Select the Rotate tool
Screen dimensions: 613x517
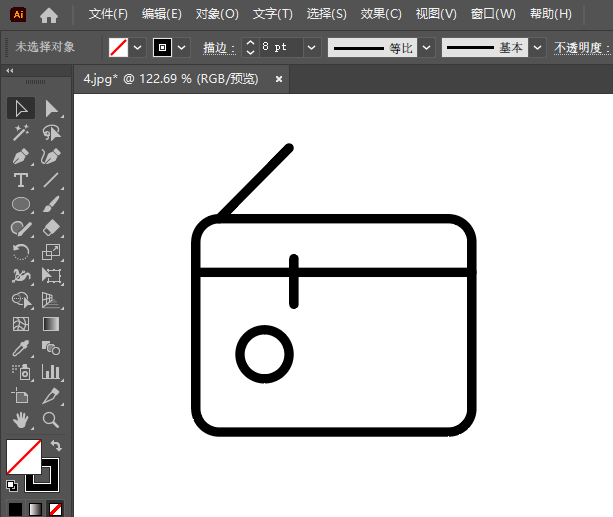[x=21, y=252]
